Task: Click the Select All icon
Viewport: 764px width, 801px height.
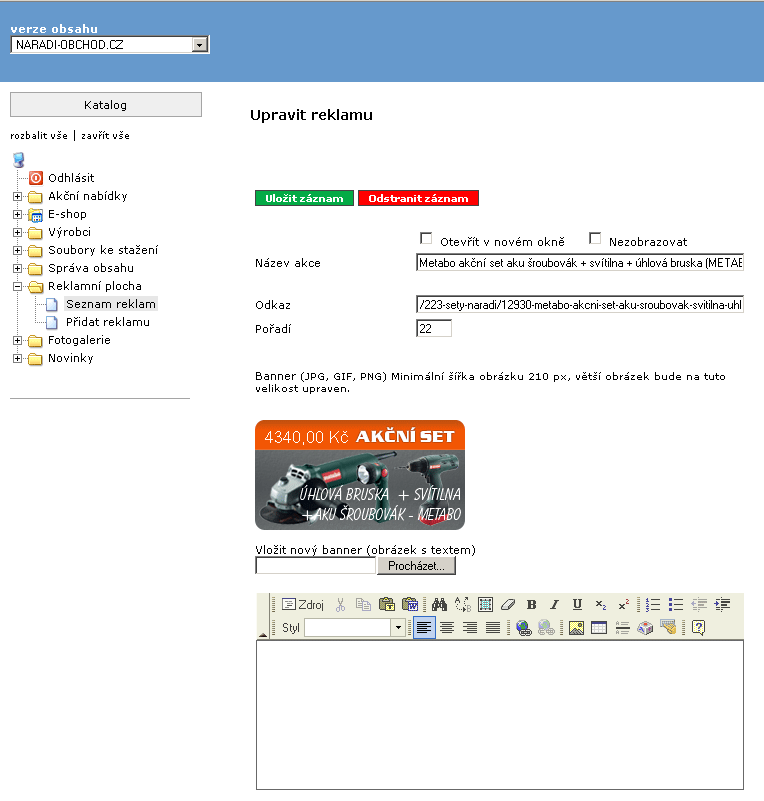Action: 485,605
